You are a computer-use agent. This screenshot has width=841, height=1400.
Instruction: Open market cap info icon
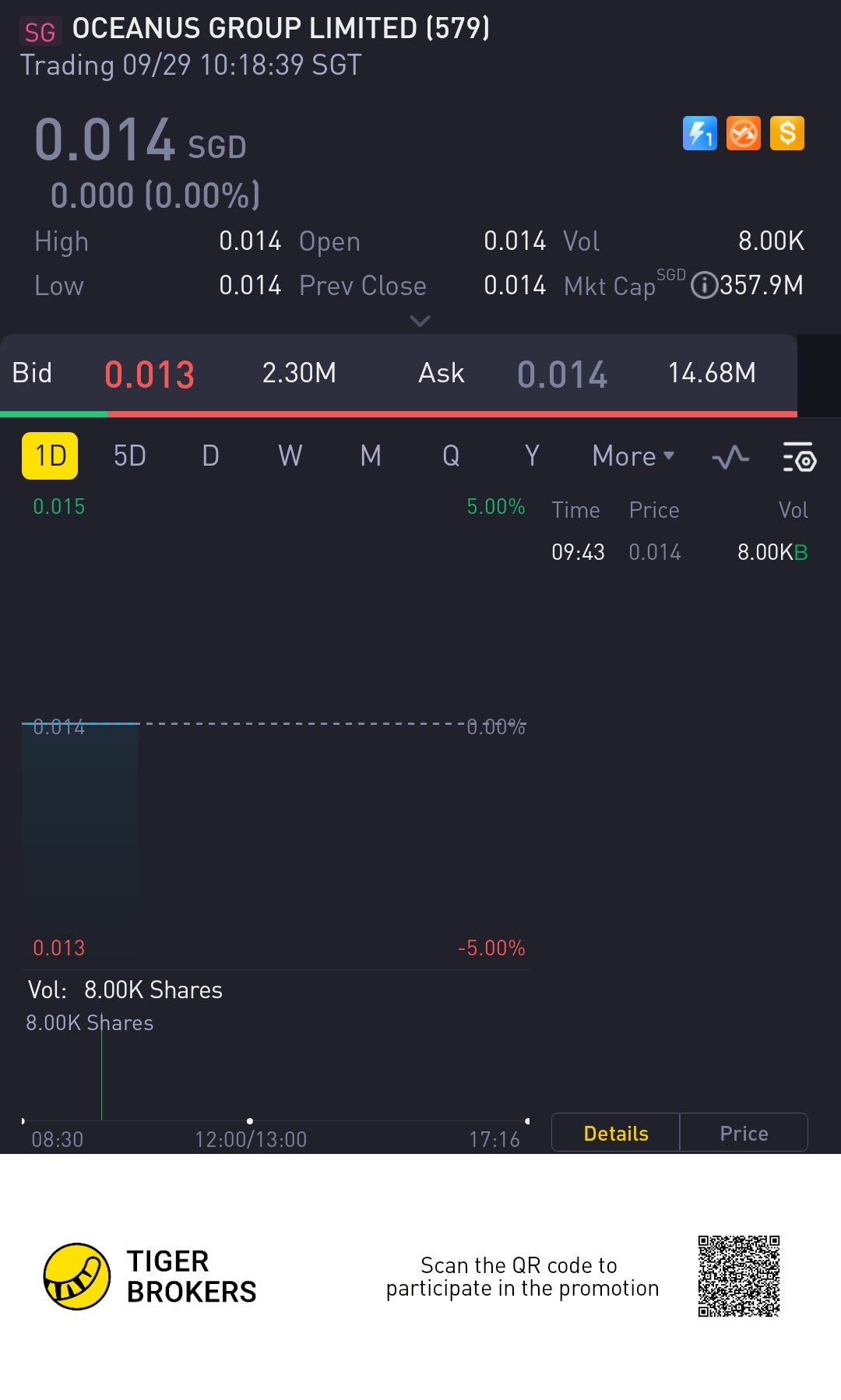click(704, 285)
